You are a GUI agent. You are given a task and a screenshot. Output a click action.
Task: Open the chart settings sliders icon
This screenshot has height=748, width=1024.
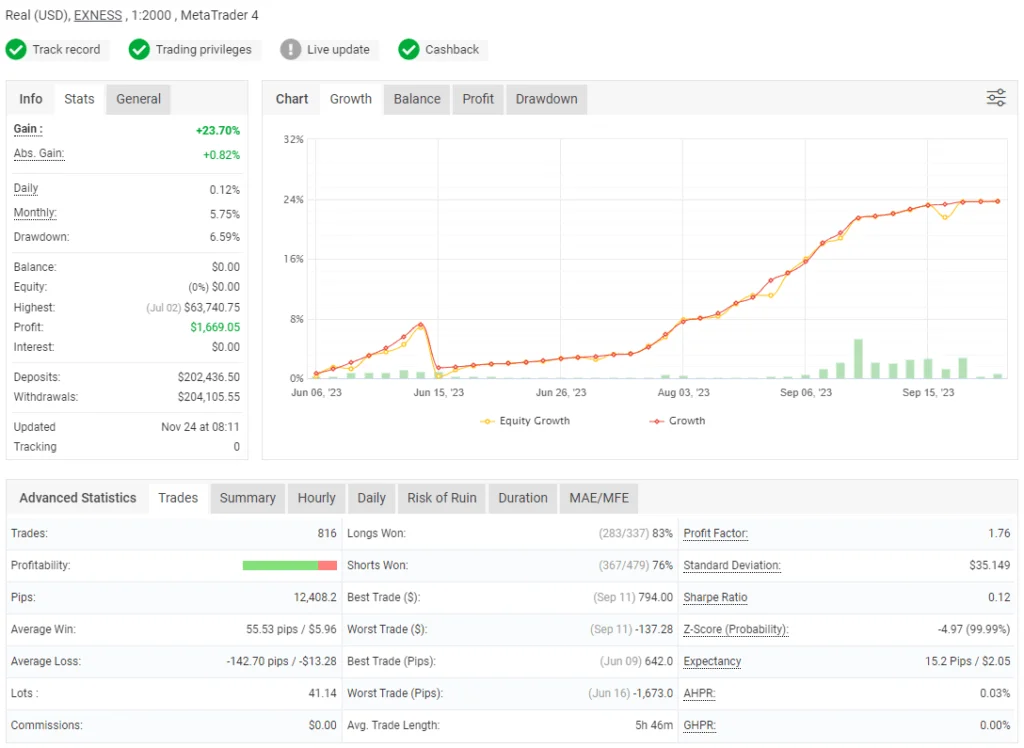(x=995, y=98)
